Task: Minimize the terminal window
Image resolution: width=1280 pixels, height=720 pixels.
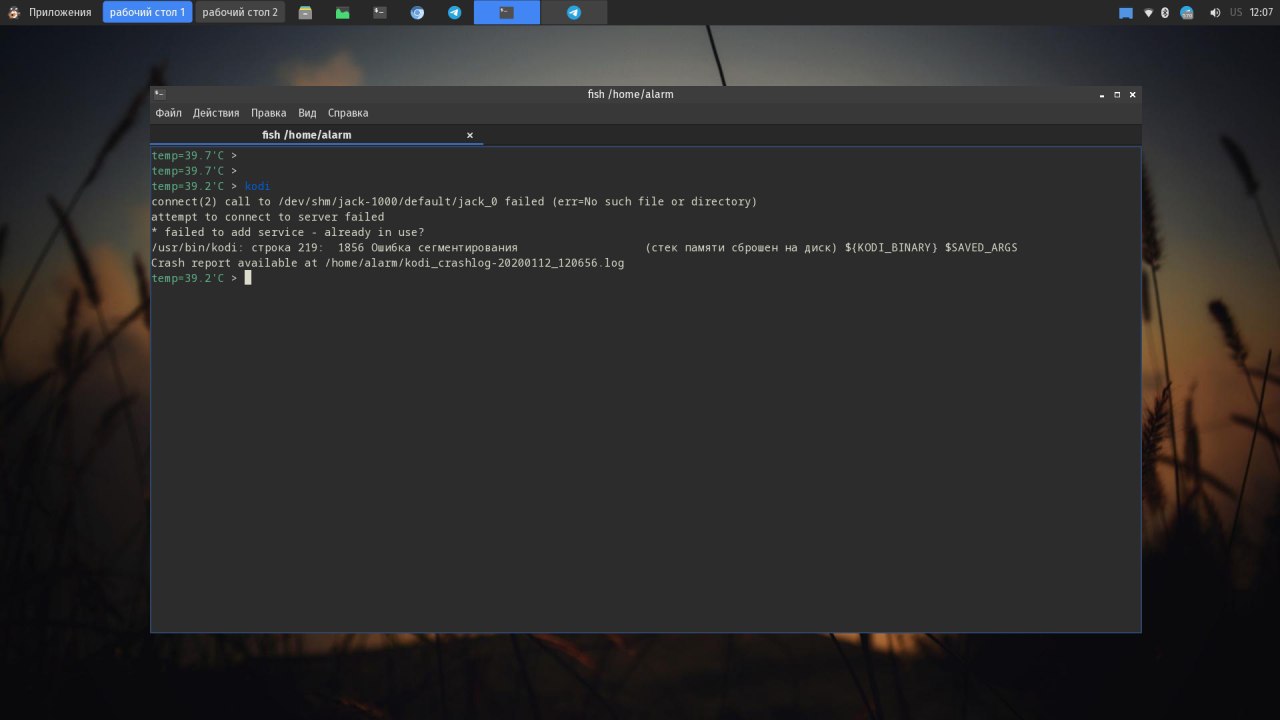Action: 1102,95
